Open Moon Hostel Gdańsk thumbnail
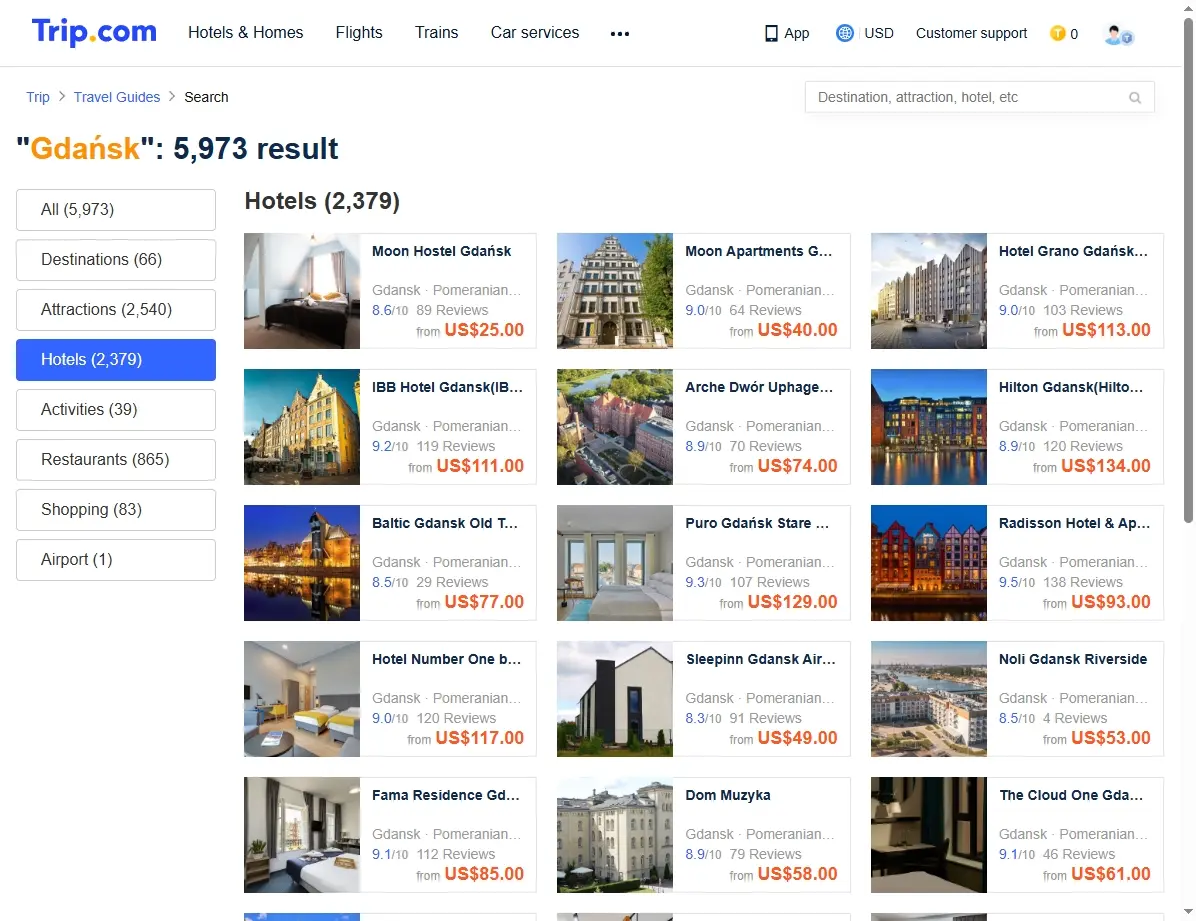 tap(302, 291)
